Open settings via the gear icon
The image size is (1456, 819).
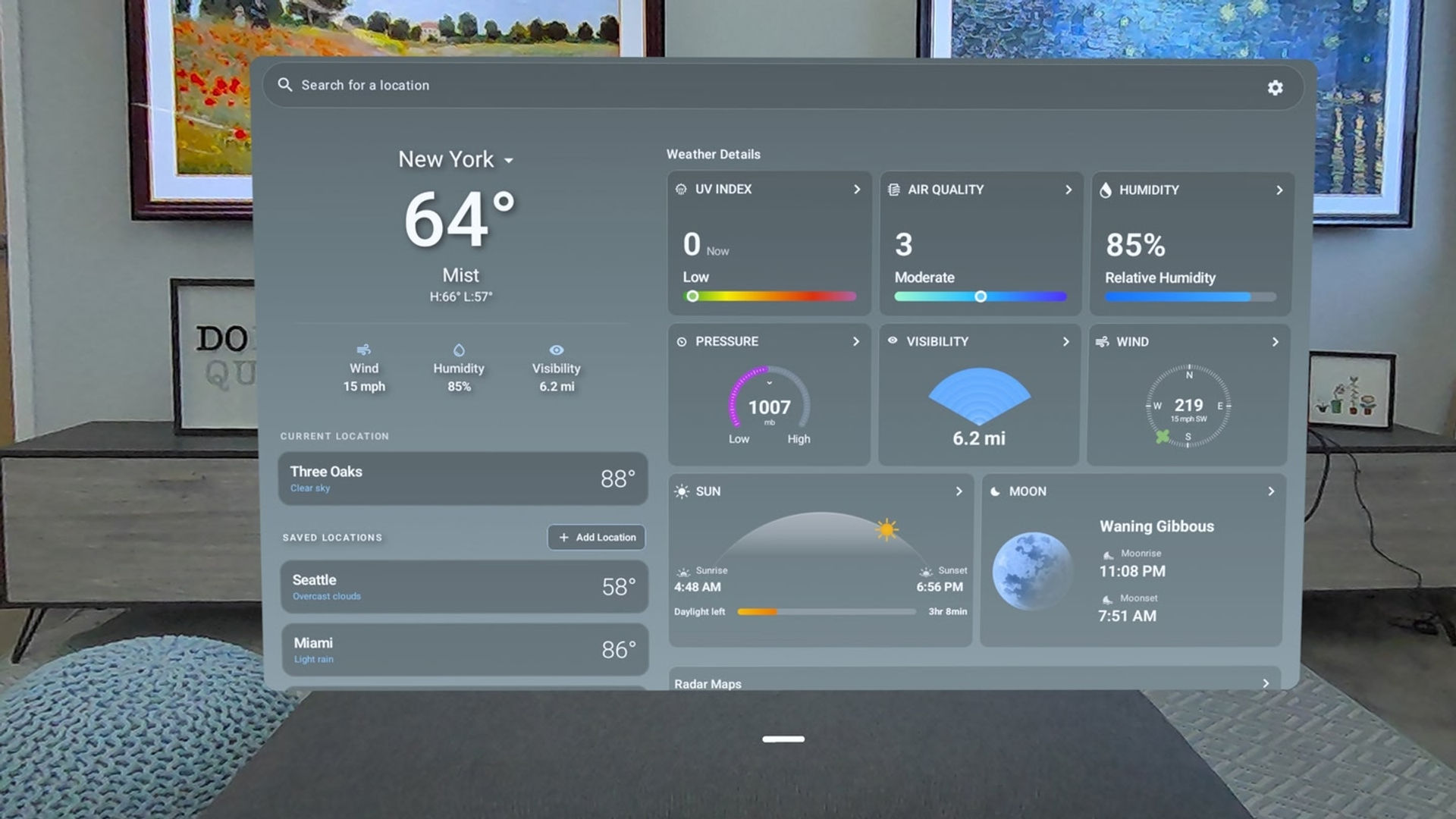[x=1275, y=88]
